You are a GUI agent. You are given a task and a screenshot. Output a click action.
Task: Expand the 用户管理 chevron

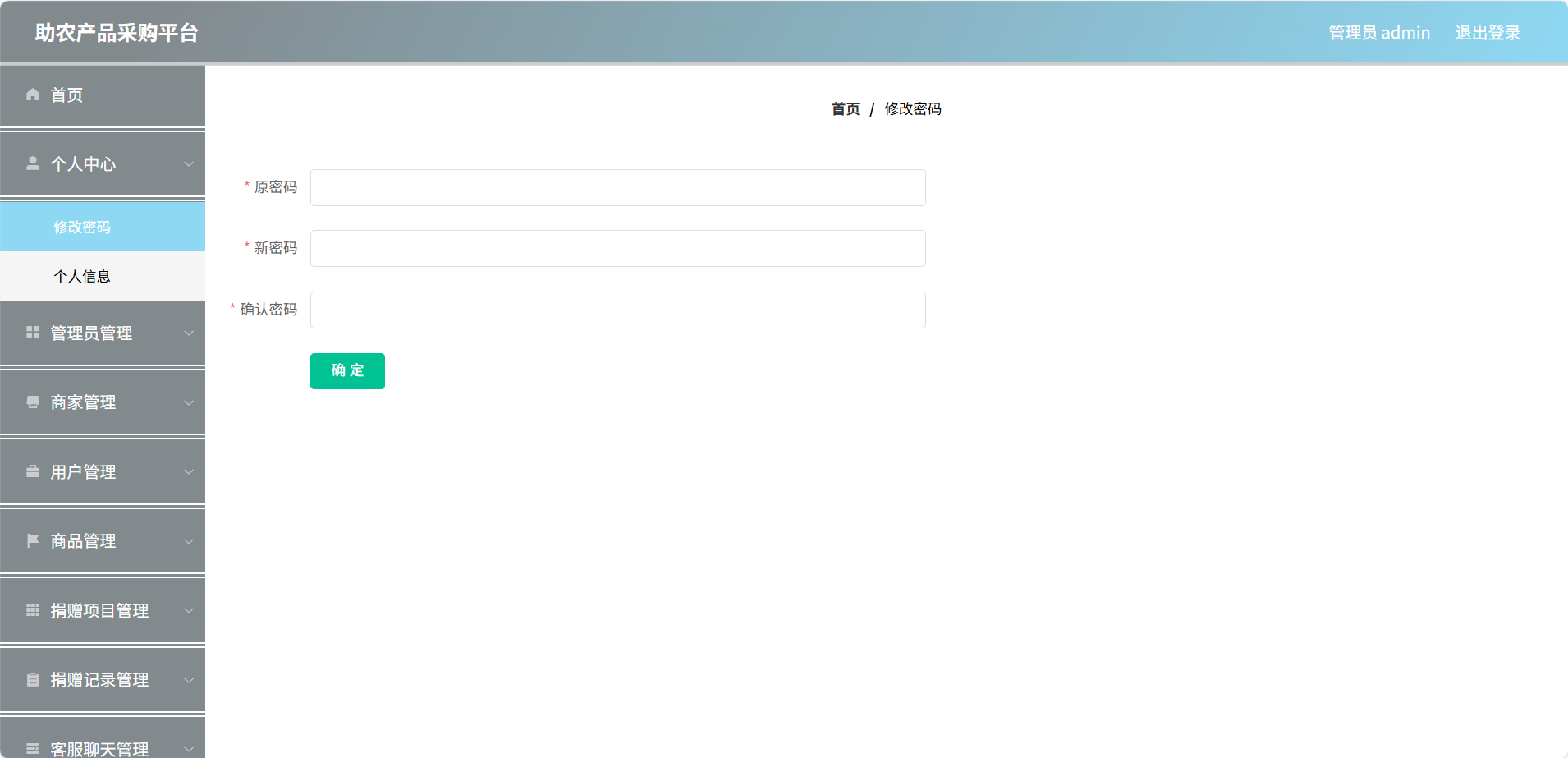(x=189, y=471)
